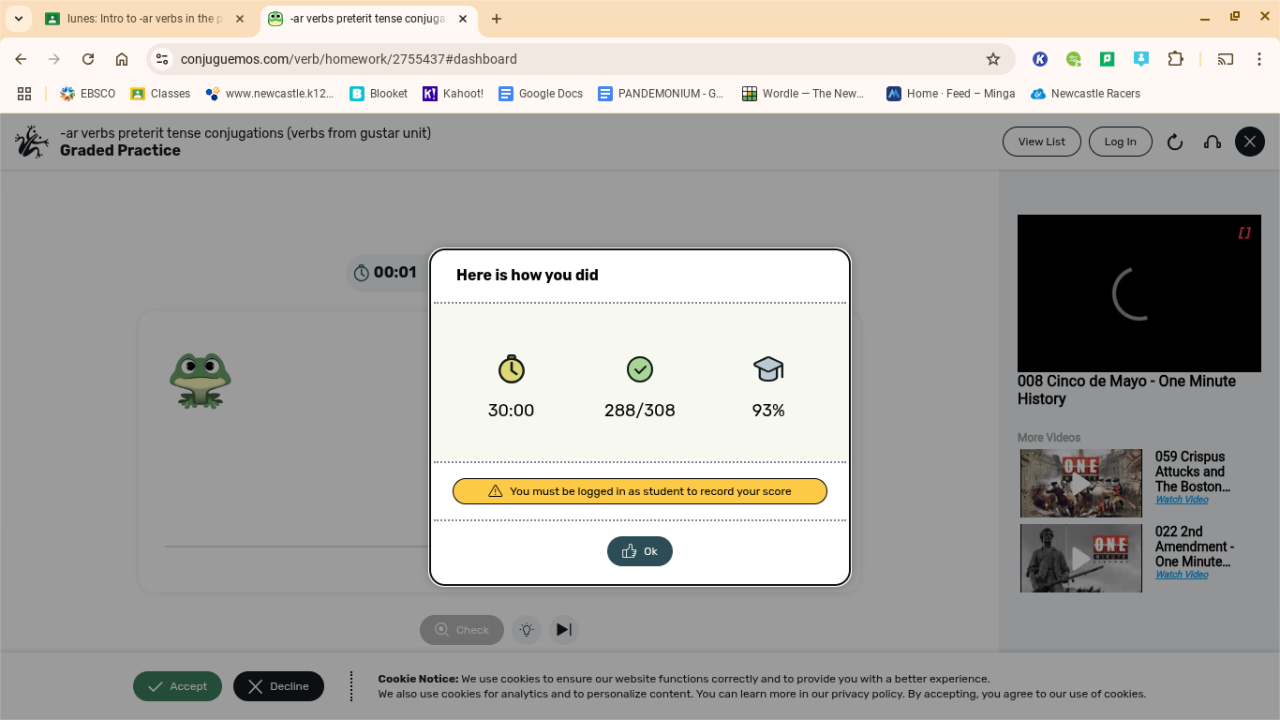Viewport: 1280px width, 720px height.
Task: Click the green frog mascot image
Action: 200,380
